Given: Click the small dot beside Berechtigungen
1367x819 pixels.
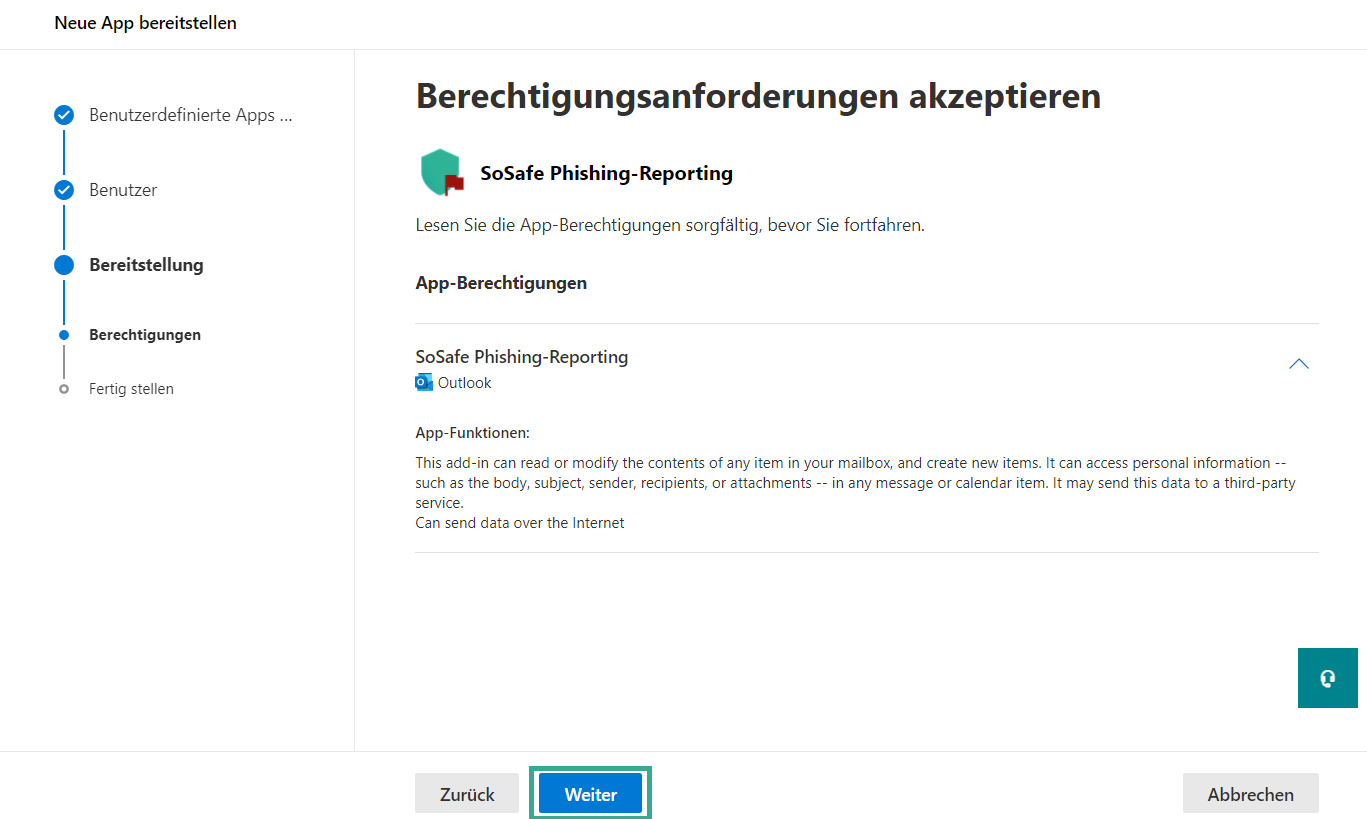Looking at the screenshot, I should [64, 335].
